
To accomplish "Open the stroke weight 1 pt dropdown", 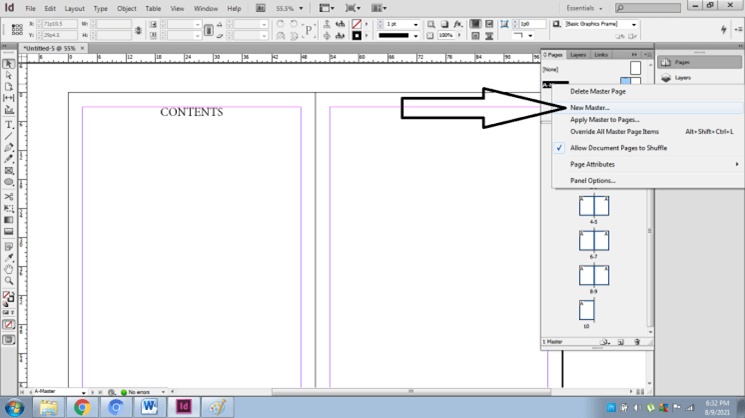I will [416, 24].
